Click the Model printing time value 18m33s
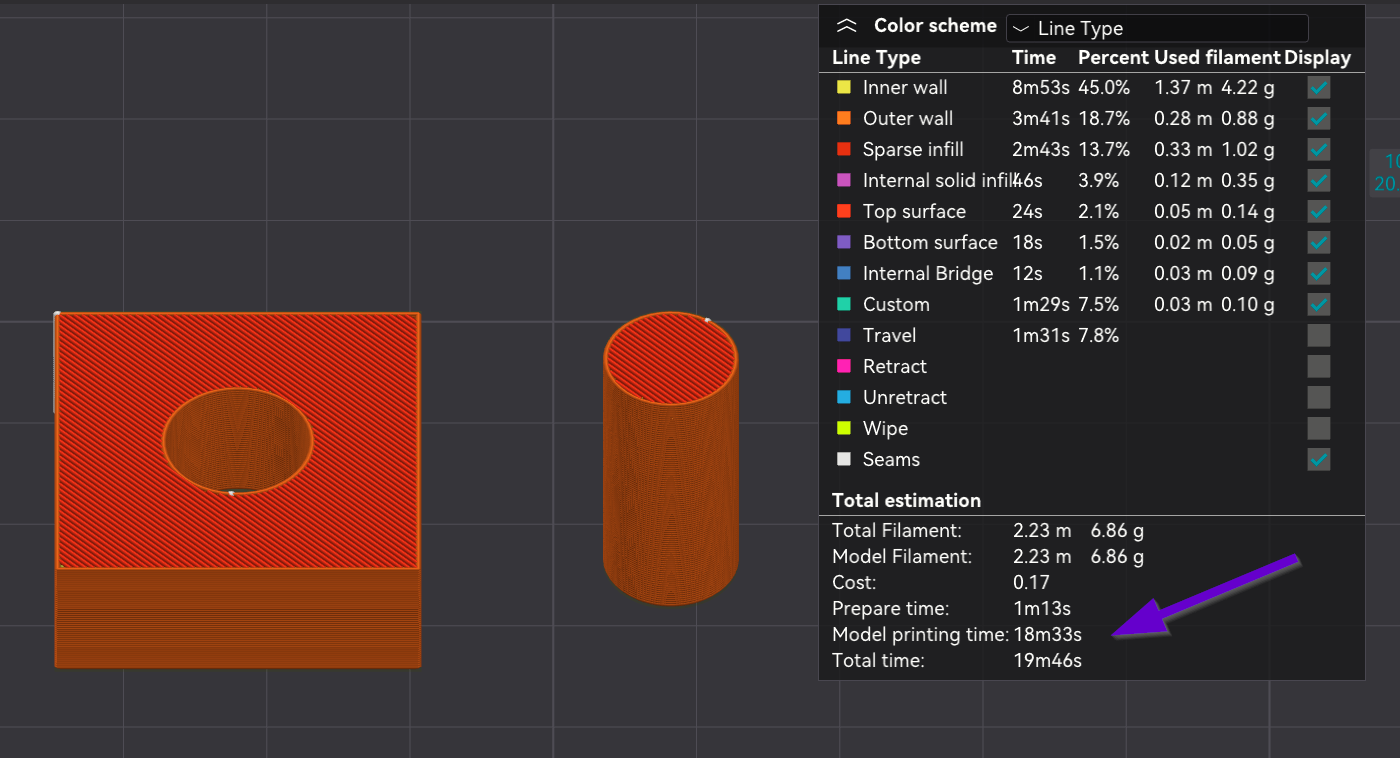1400x758 pixels. tap(1047, 634)
